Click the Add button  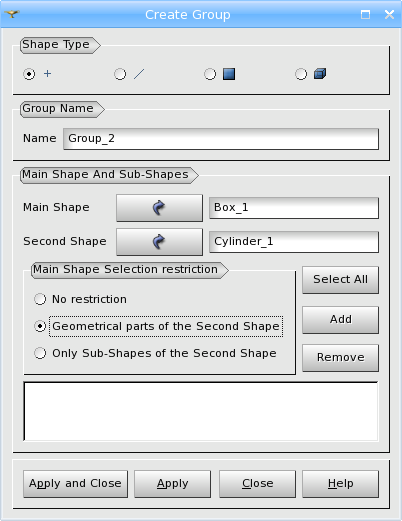pos(340,320)
